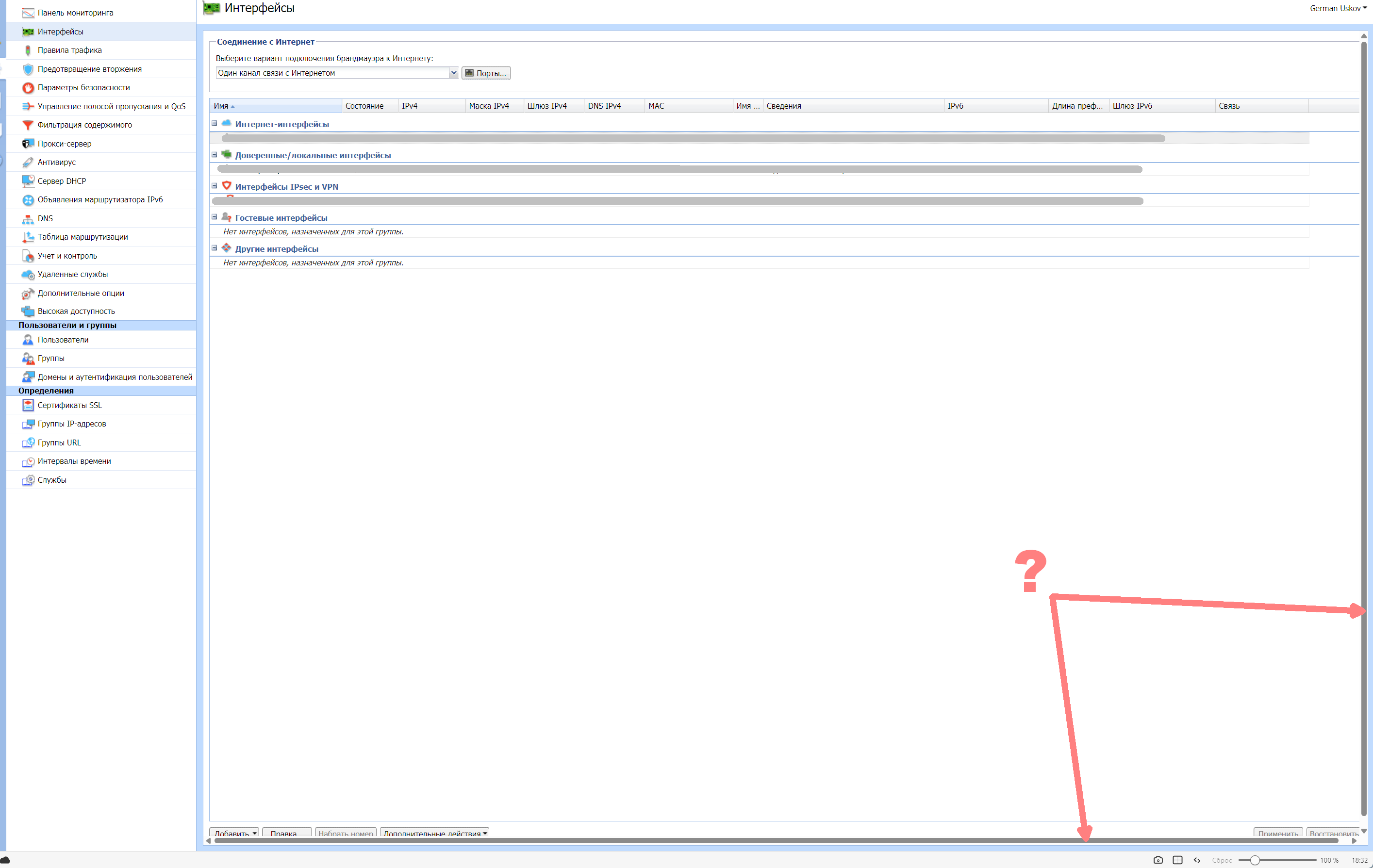Go to Панель мониторинга section
The width and height of the screenshot is (1373, 868).
[x=75, y=13]
